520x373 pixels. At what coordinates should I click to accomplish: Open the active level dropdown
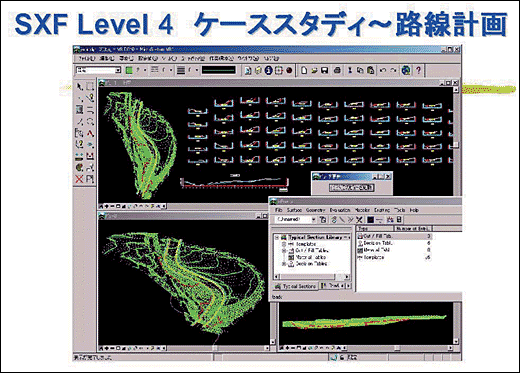118,70
